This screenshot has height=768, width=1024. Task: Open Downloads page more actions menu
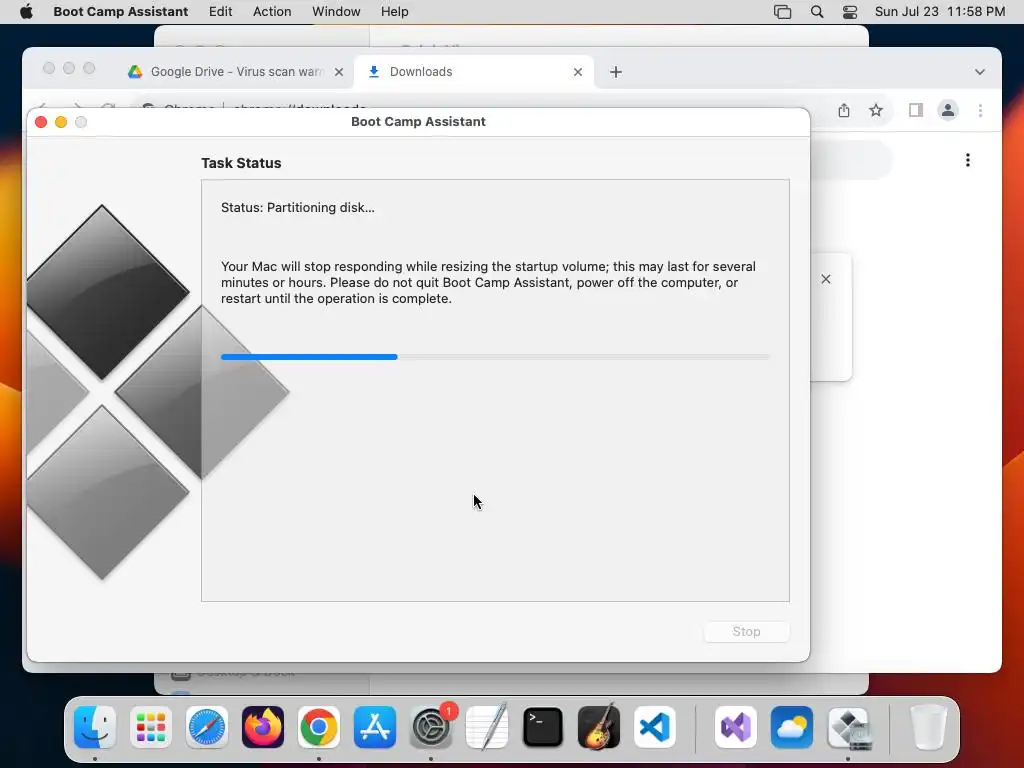tap(967, 160)
